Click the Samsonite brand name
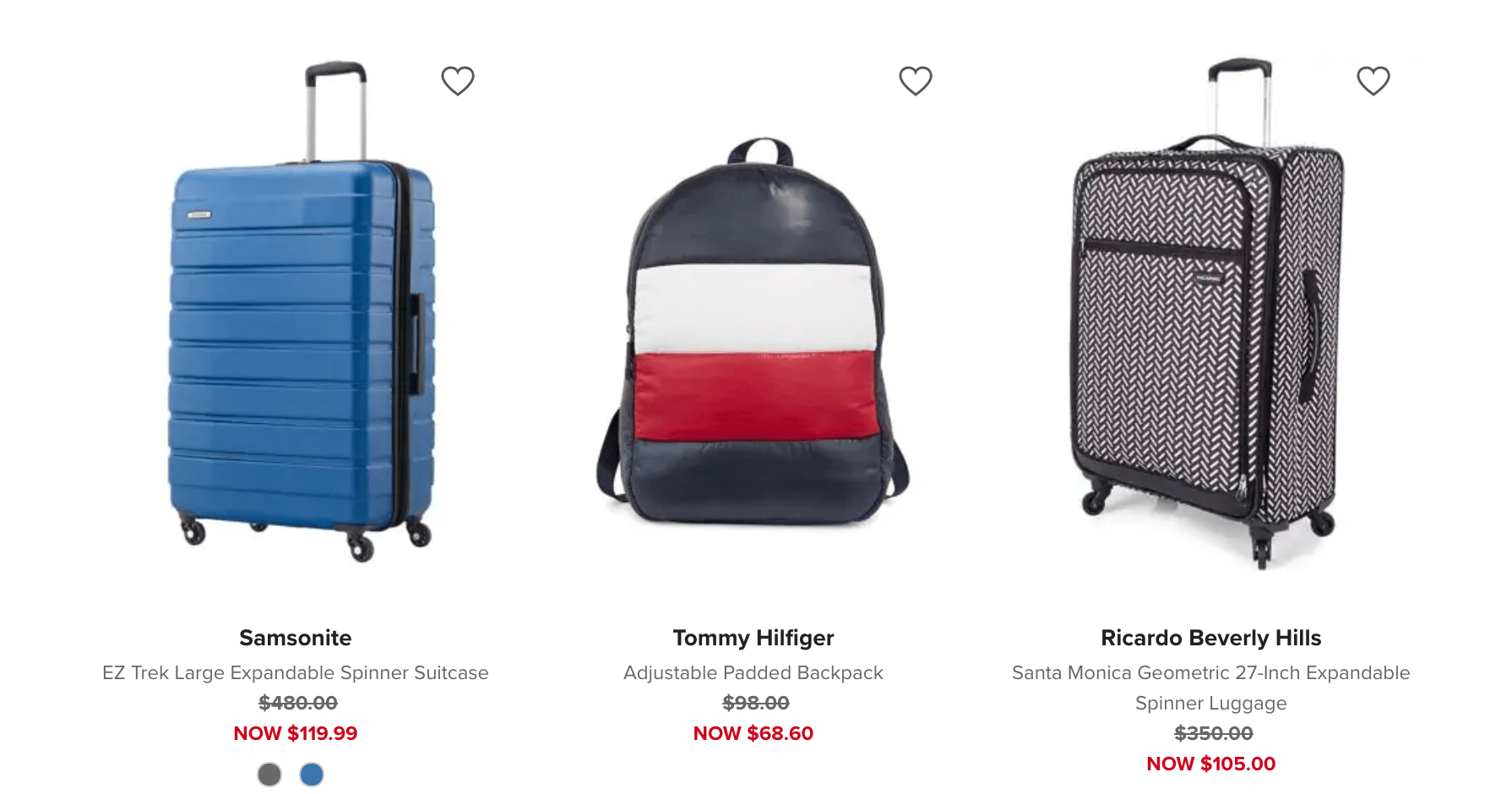Screen dimensions: 1512x794 [x=296, y=638]
